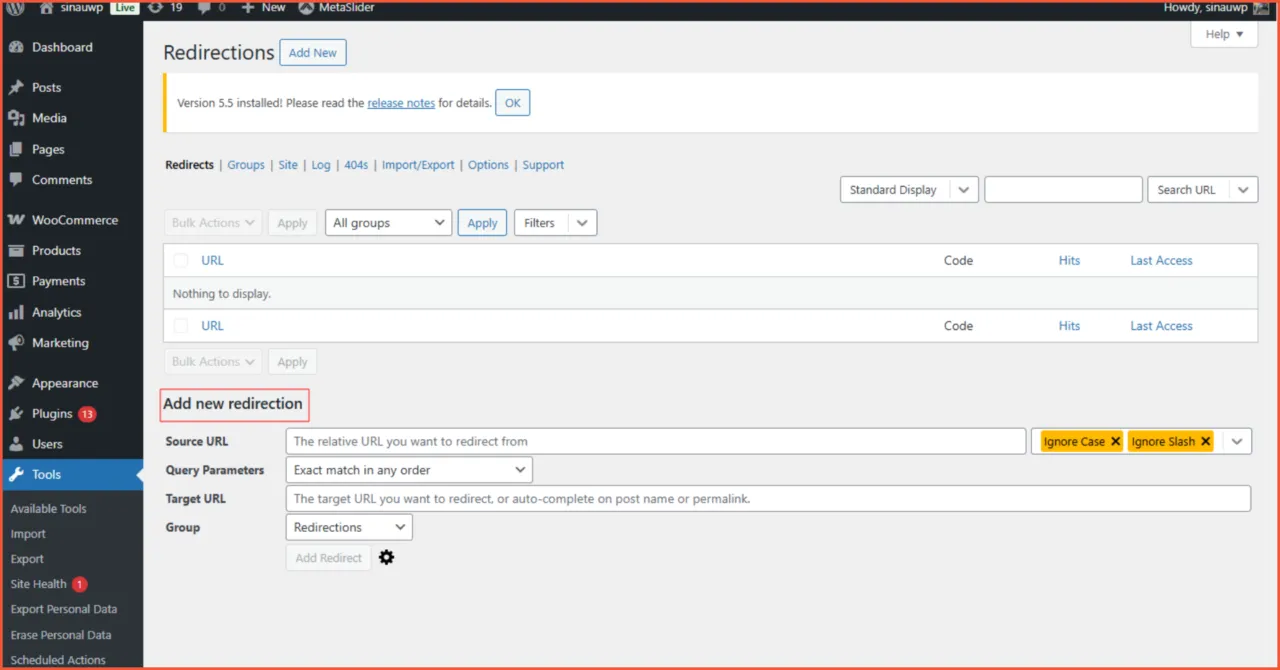Image resolution: width=1280 pixels, height=670 pixels.
Task: Toggle the select-all checkbox in URL header
Action: click(180, 260)
